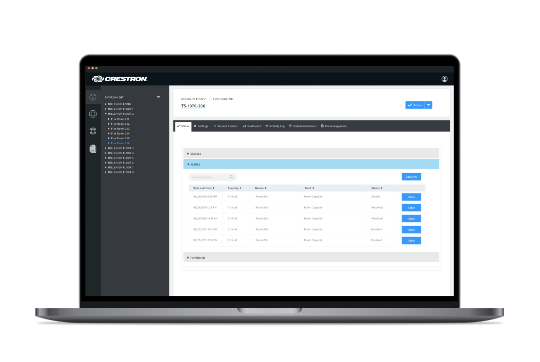This screenshot has width=540, height=362.
Task: Focus the alerts search input field
Action: tap(212, 177)
